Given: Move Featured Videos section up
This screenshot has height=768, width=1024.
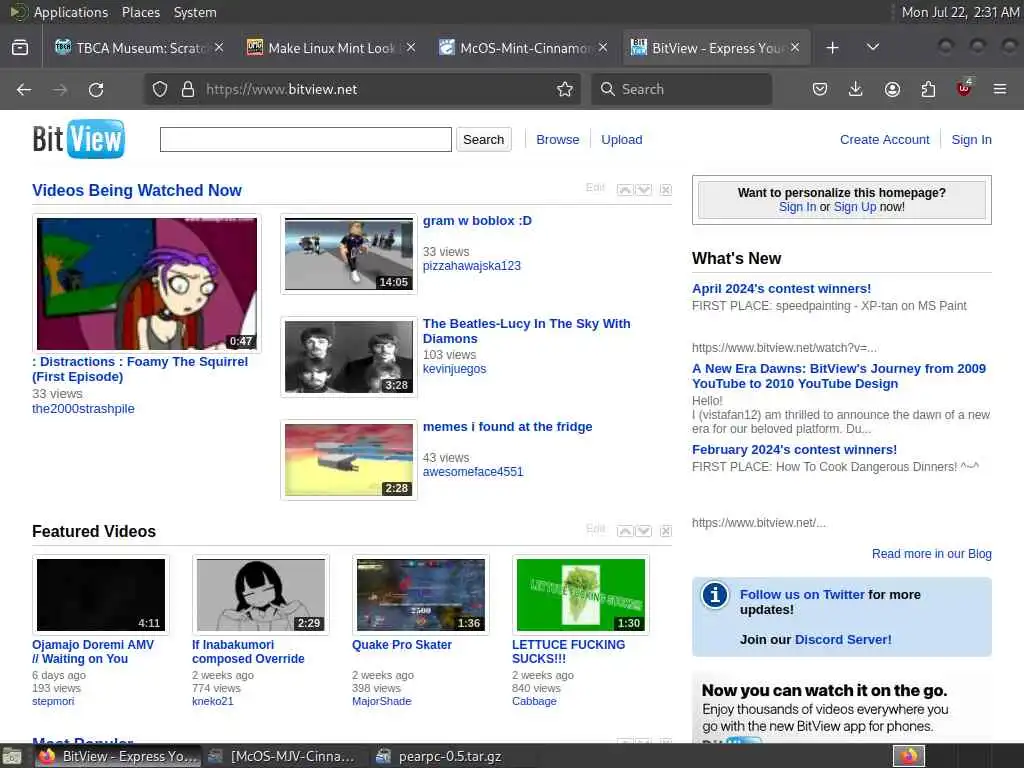Looking at the screenshot, I should pyautogui.click(x=625, y=531).
